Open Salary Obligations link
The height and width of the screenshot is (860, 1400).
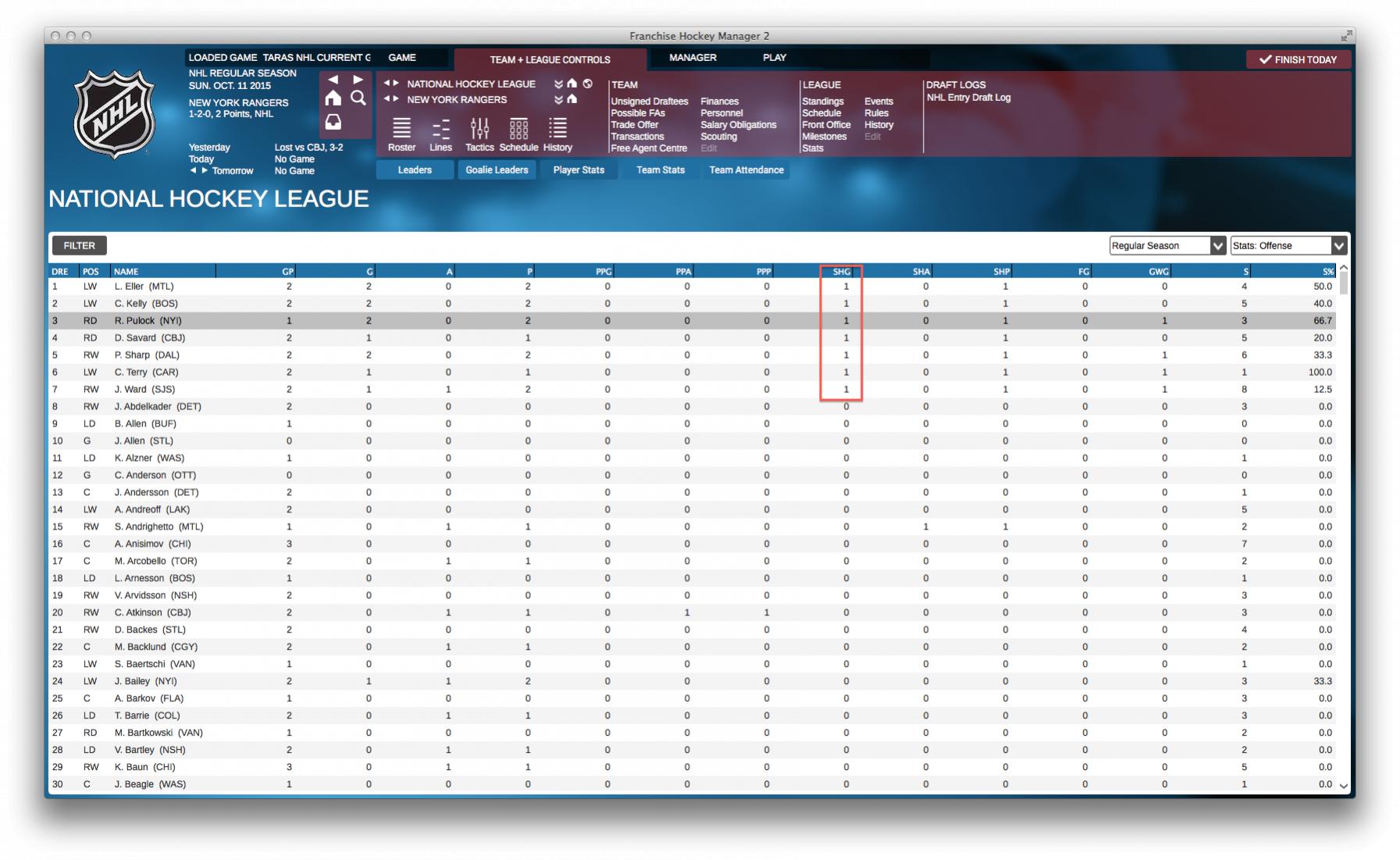[x=739, y=125]
